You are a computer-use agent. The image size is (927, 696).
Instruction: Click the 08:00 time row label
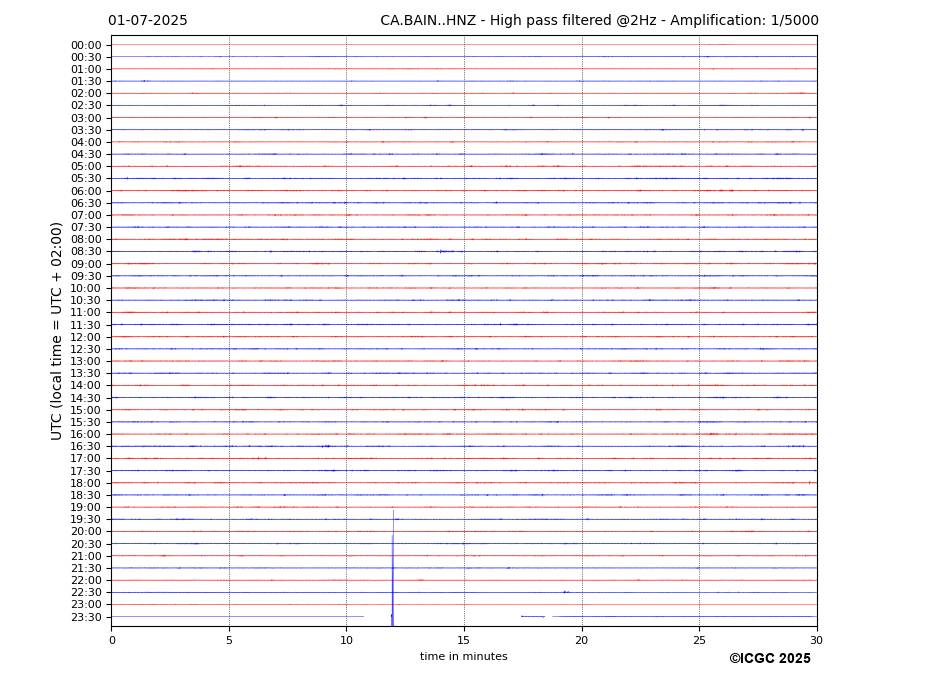click(86, 239)
